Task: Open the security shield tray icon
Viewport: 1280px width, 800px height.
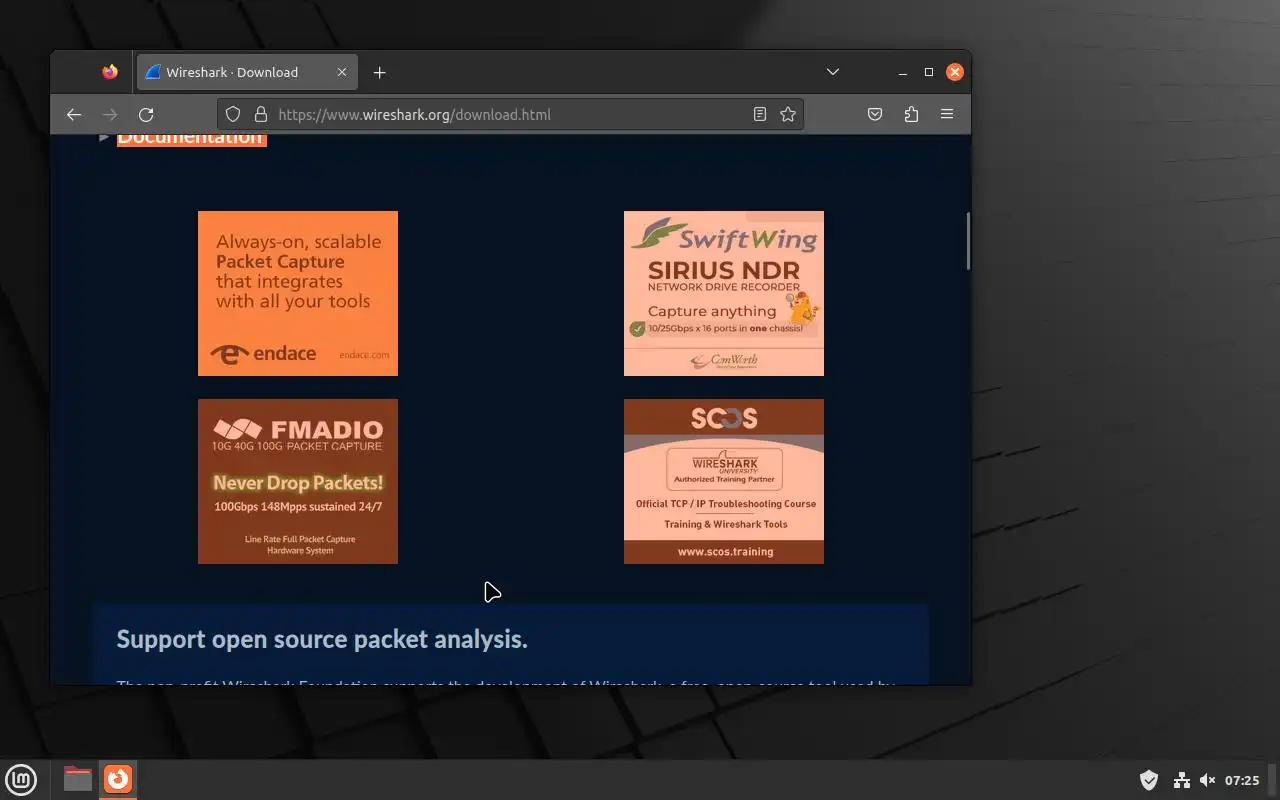Action: [x=1149, y=780]
